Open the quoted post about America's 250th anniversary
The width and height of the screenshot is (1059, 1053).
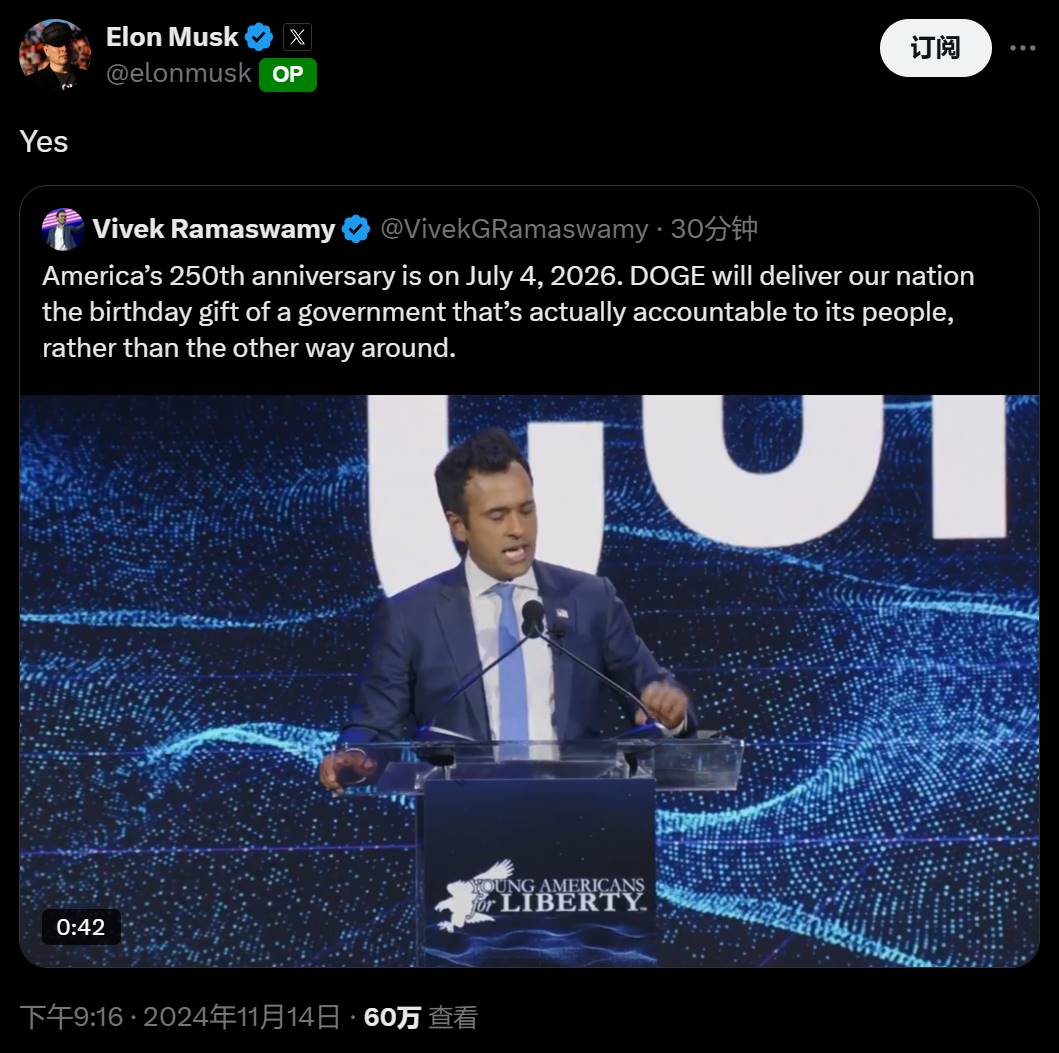508,312
